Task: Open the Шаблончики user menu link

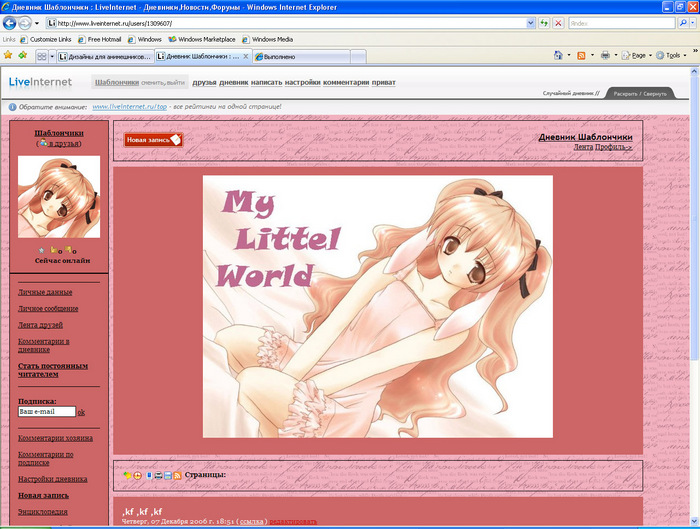Action: [x=117, y=82]
